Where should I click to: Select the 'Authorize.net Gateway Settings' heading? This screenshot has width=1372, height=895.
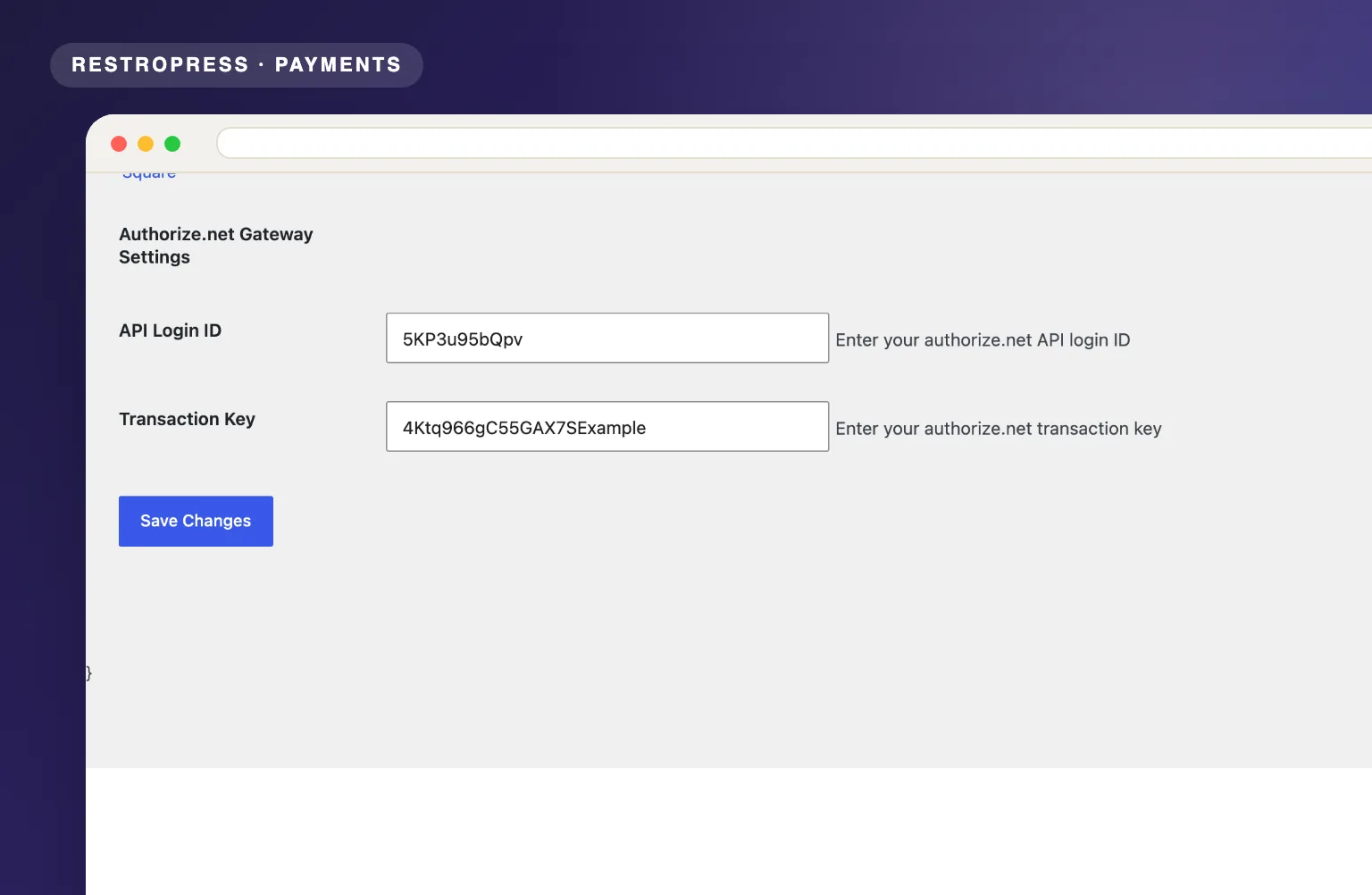[x=216, y=246]
